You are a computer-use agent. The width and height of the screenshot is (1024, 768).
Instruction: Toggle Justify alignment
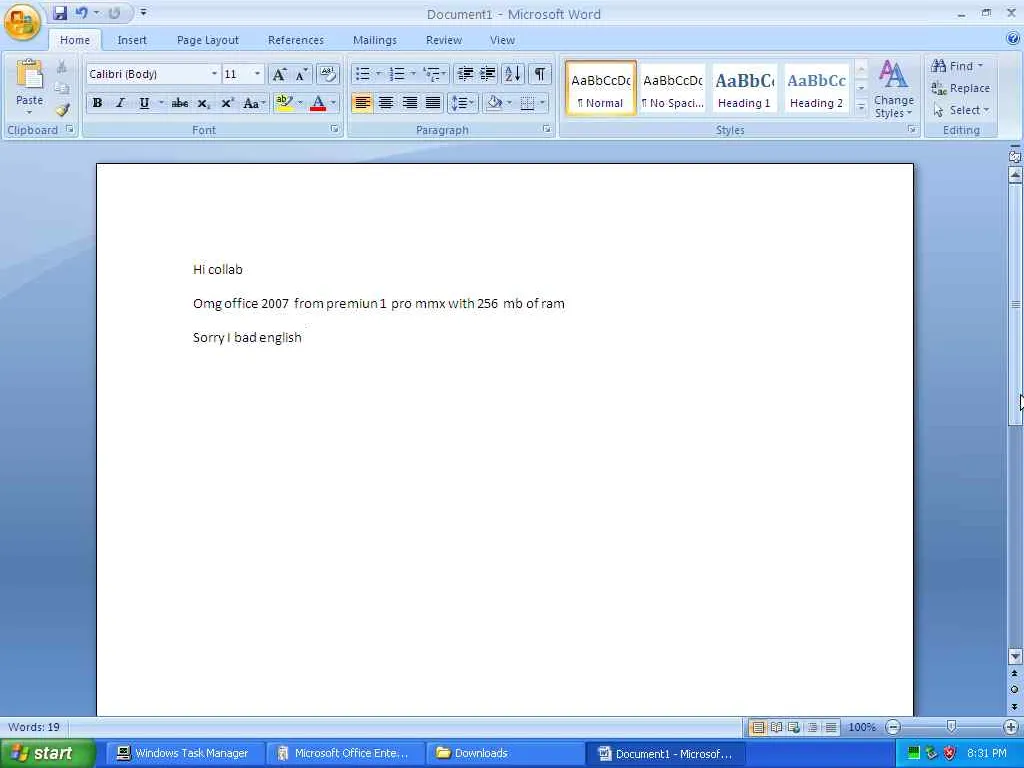(433, 103)
